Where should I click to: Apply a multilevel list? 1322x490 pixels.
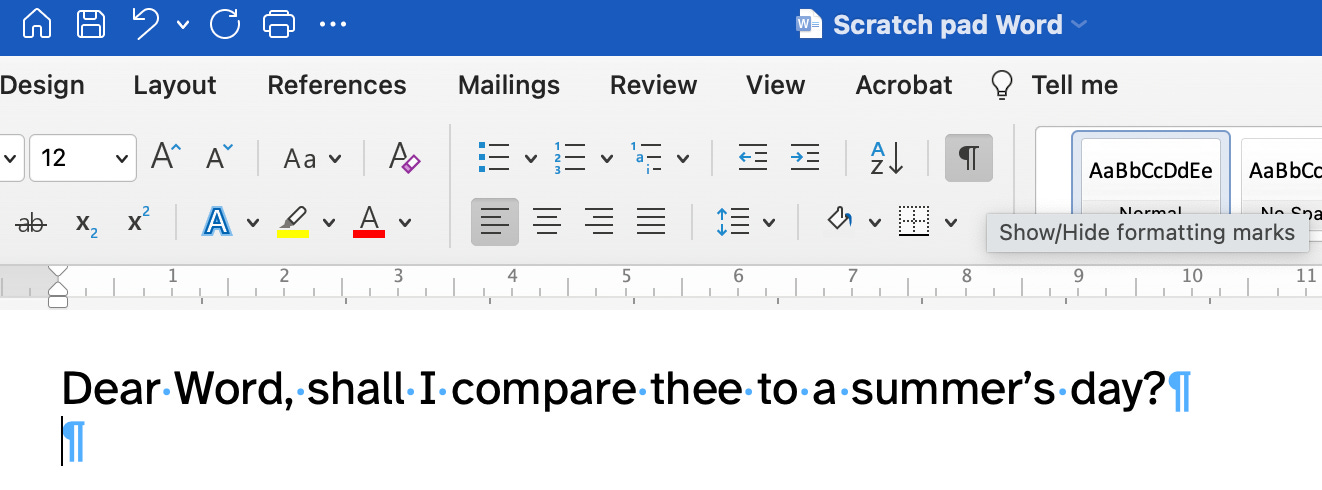point(647,157)
